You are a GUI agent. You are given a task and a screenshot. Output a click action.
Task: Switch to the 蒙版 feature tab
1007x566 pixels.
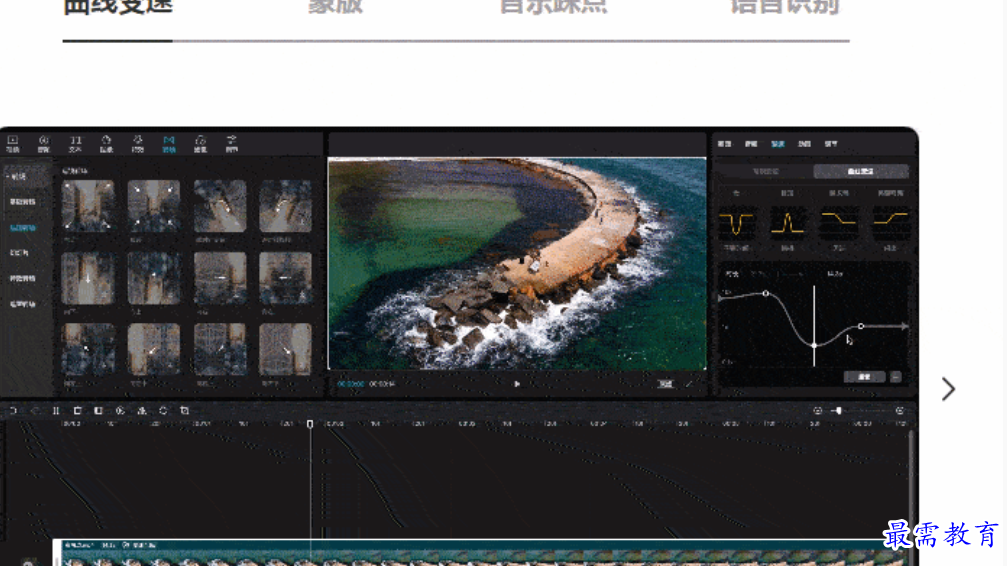pos(335,6)
